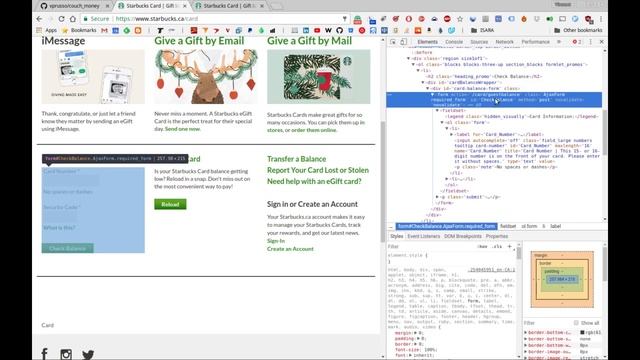
Task: Collapse the div id cardBalanceWrapper node
Action: pos(423,82)
